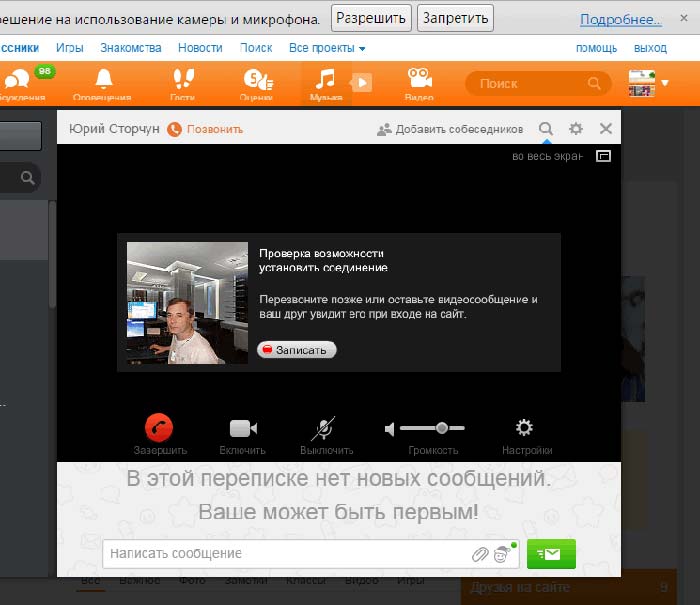
Task: Send message with green envelope button
Action: [x=550, y=553]
